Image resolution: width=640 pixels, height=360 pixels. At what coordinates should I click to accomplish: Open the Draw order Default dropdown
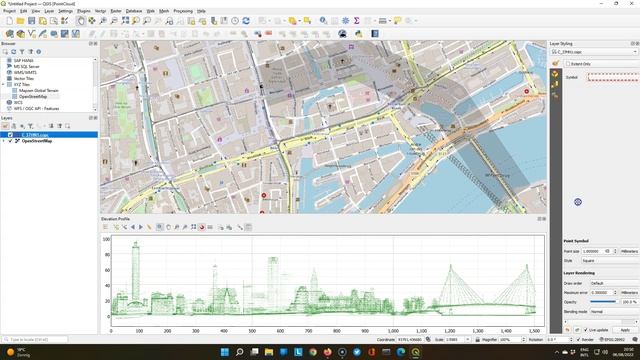click(x=615, y=283)
